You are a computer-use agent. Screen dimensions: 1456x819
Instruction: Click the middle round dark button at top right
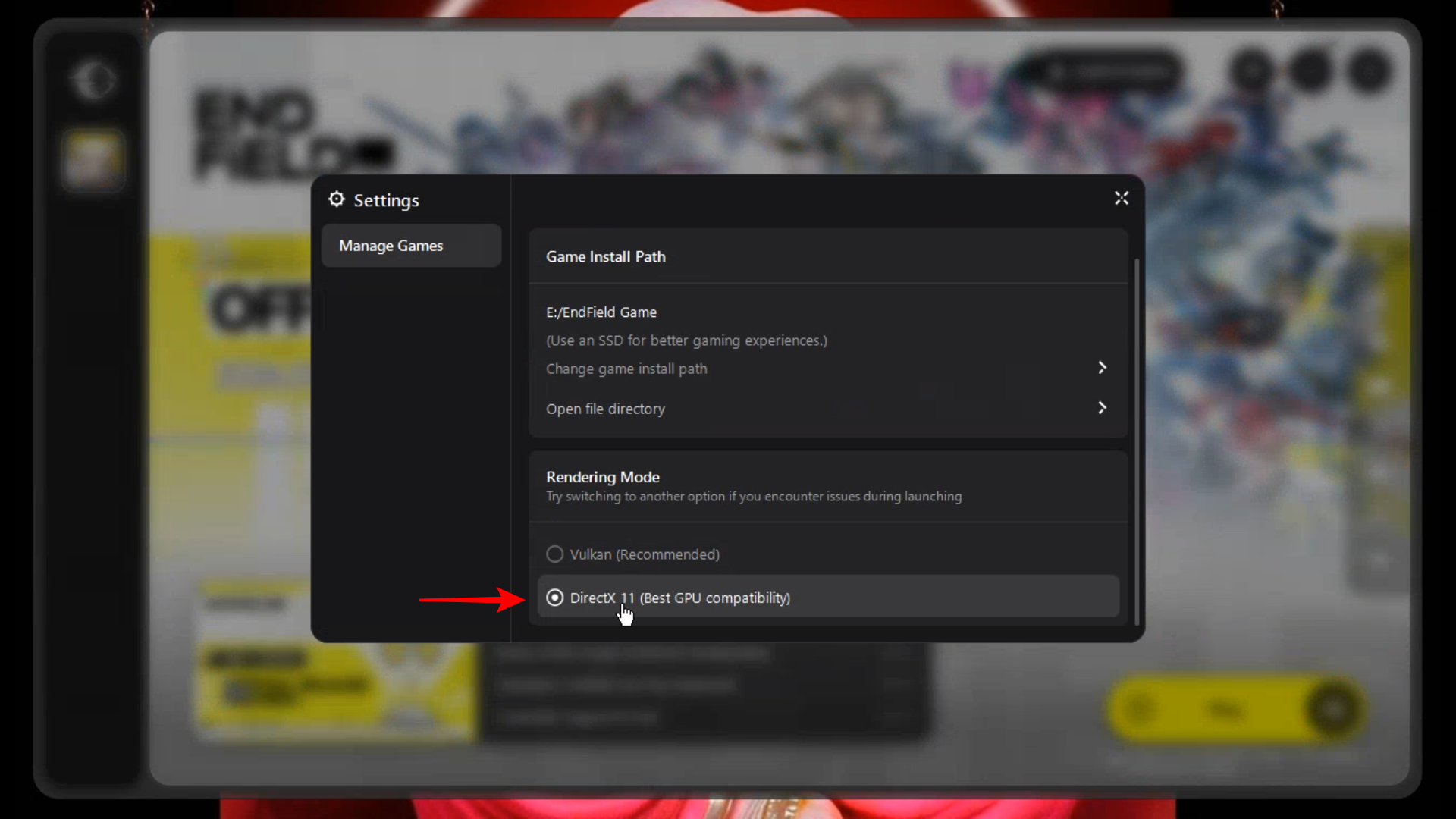click(1310, 72)
